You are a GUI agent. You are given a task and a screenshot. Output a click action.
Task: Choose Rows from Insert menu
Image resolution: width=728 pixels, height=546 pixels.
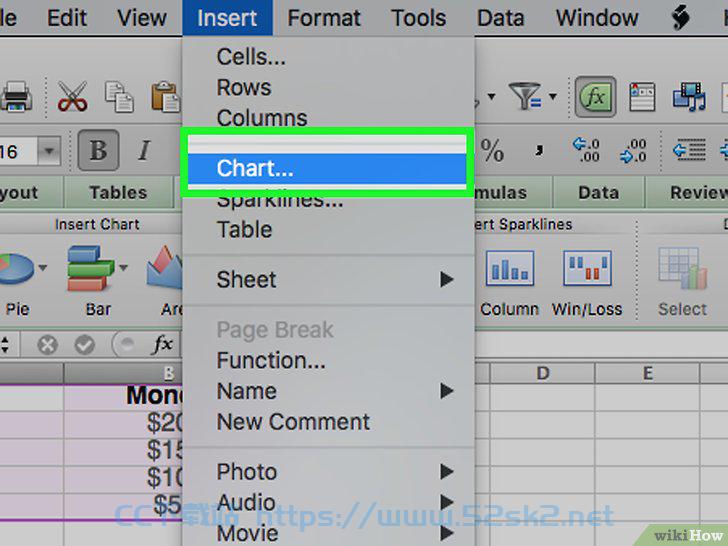329,87
